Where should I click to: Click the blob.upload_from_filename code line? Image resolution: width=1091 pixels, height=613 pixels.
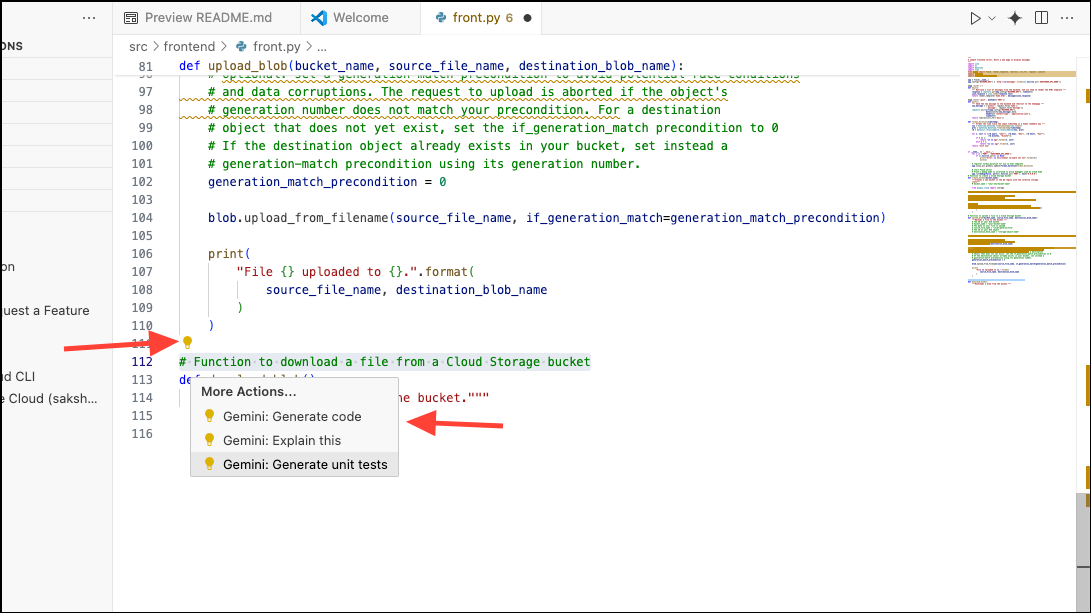pos(547,218)
